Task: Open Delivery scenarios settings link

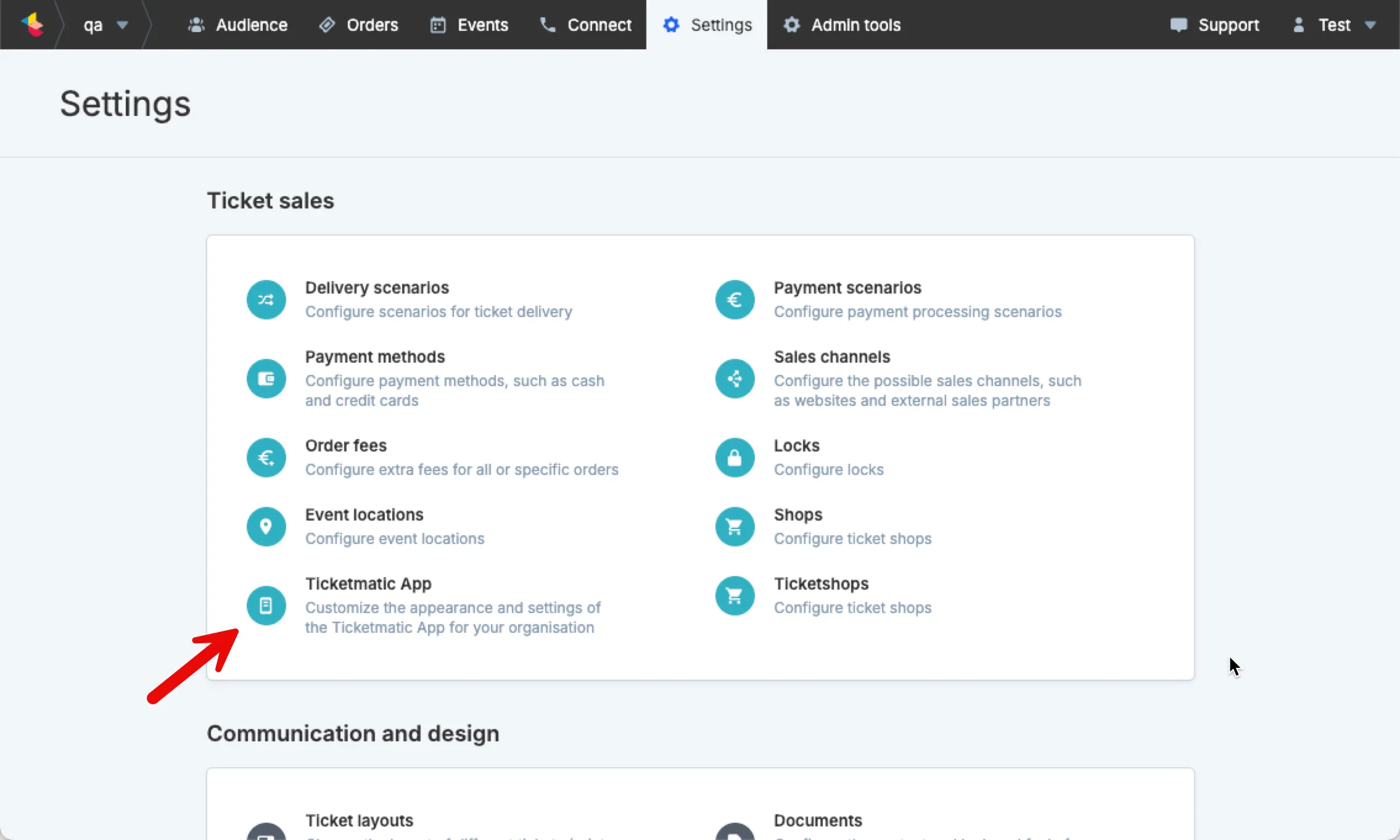Action: coord(377,288)
